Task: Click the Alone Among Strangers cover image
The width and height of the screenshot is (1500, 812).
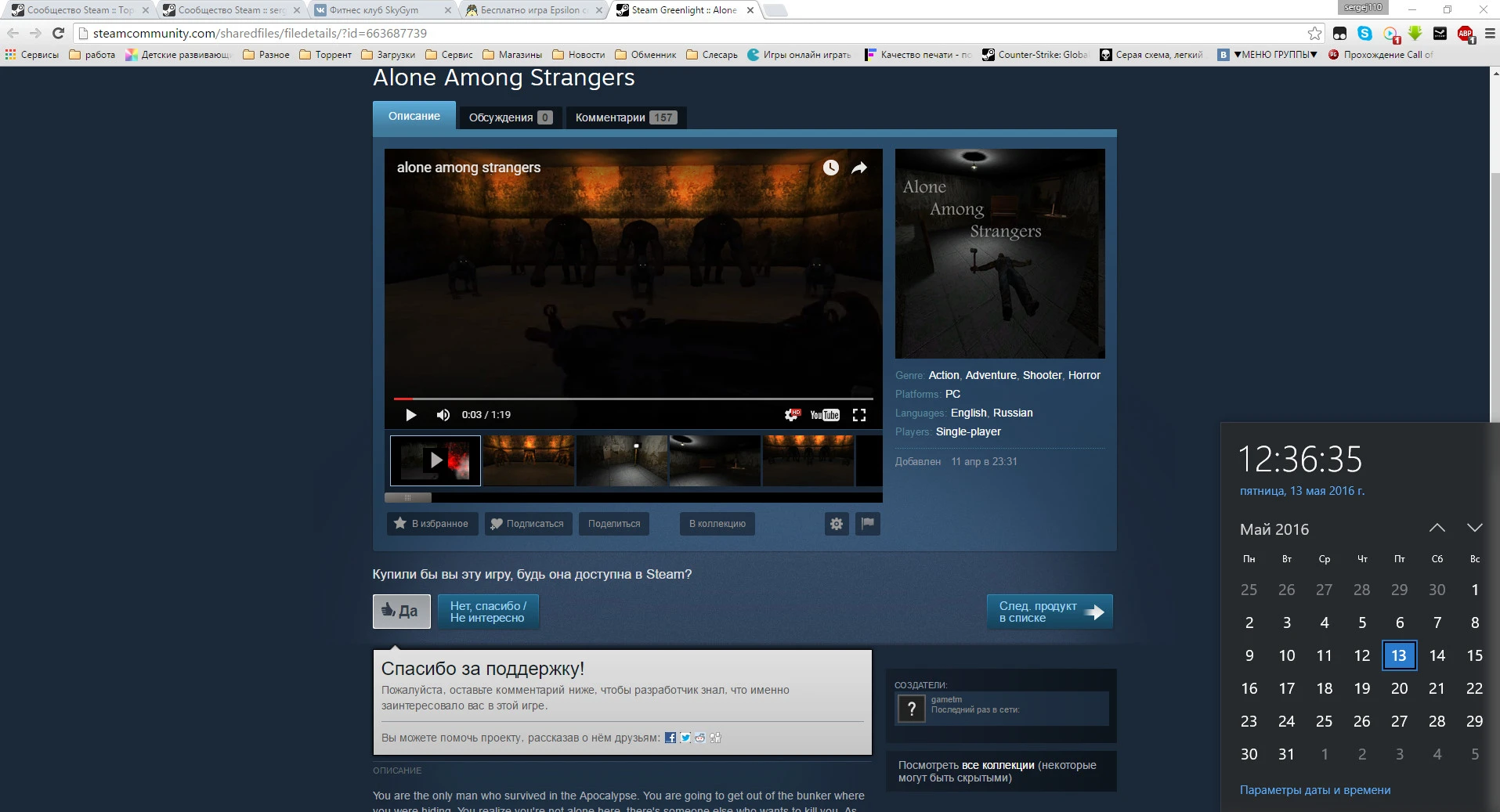Action: click(x=1000, y=254)
